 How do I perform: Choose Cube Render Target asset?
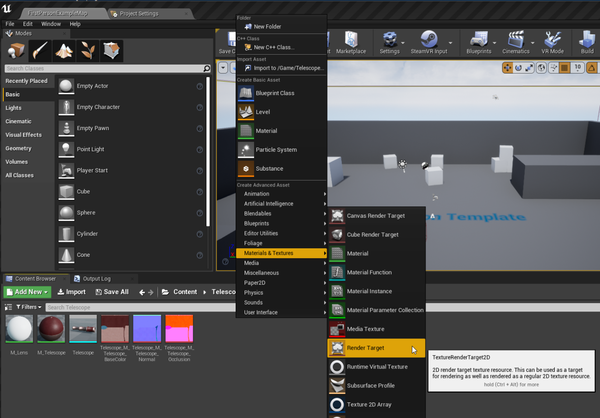[377, 235]
